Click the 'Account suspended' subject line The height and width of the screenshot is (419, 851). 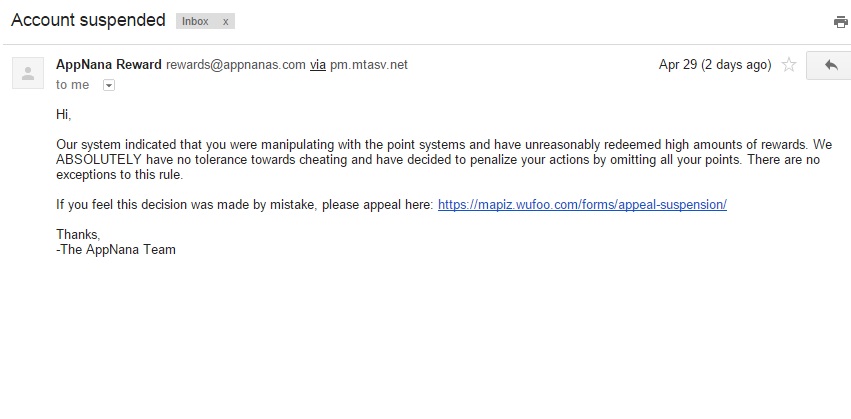click(88, 20)
